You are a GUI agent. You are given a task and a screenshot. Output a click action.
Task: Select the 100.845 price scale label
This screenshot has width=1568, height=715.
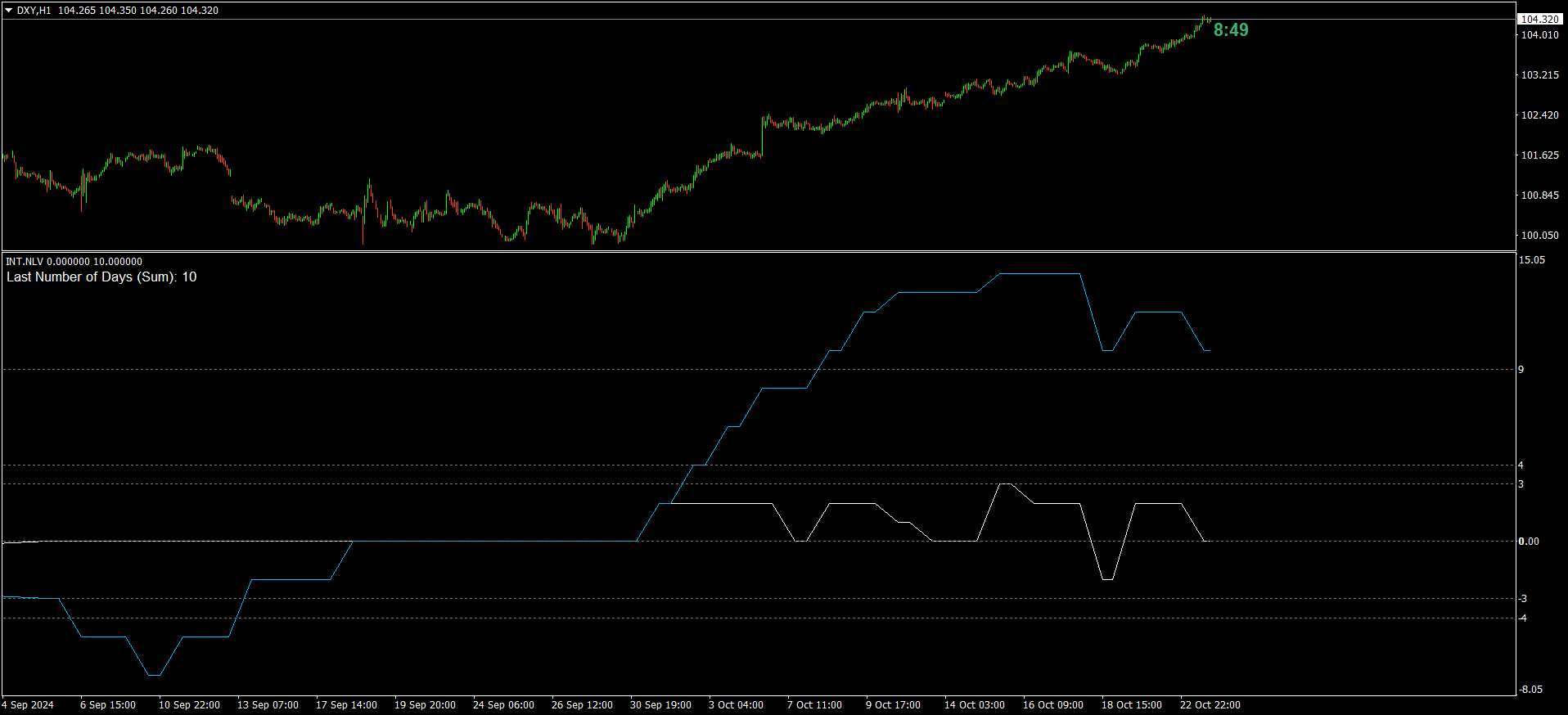(1539, 195)
